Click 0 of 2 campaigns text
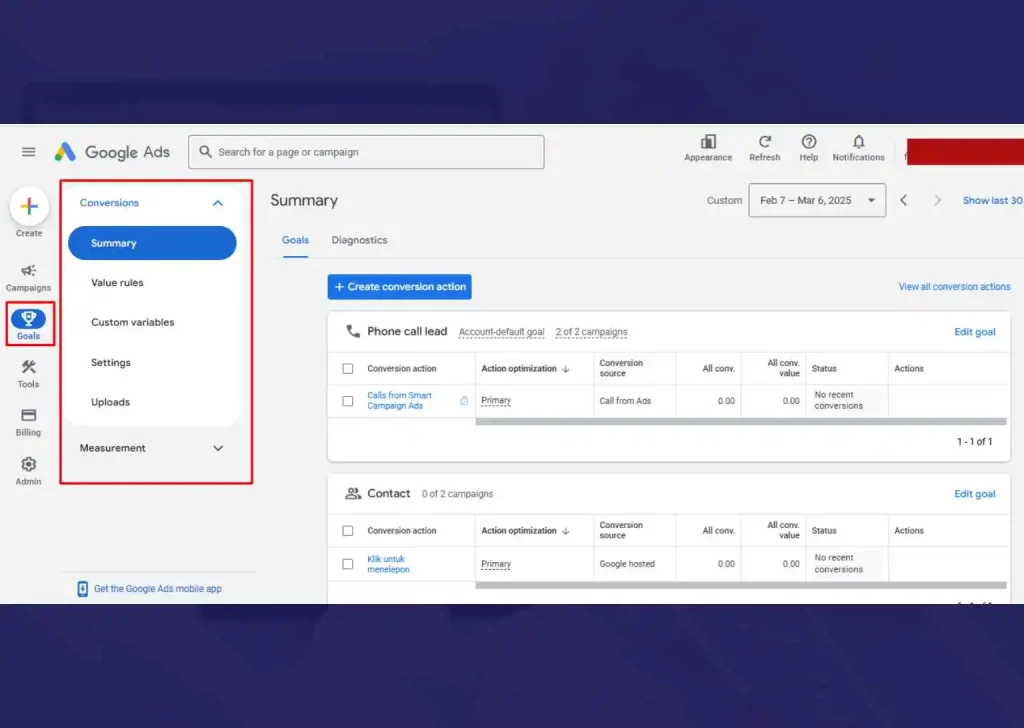The image size is (1024, 728). 457,494
